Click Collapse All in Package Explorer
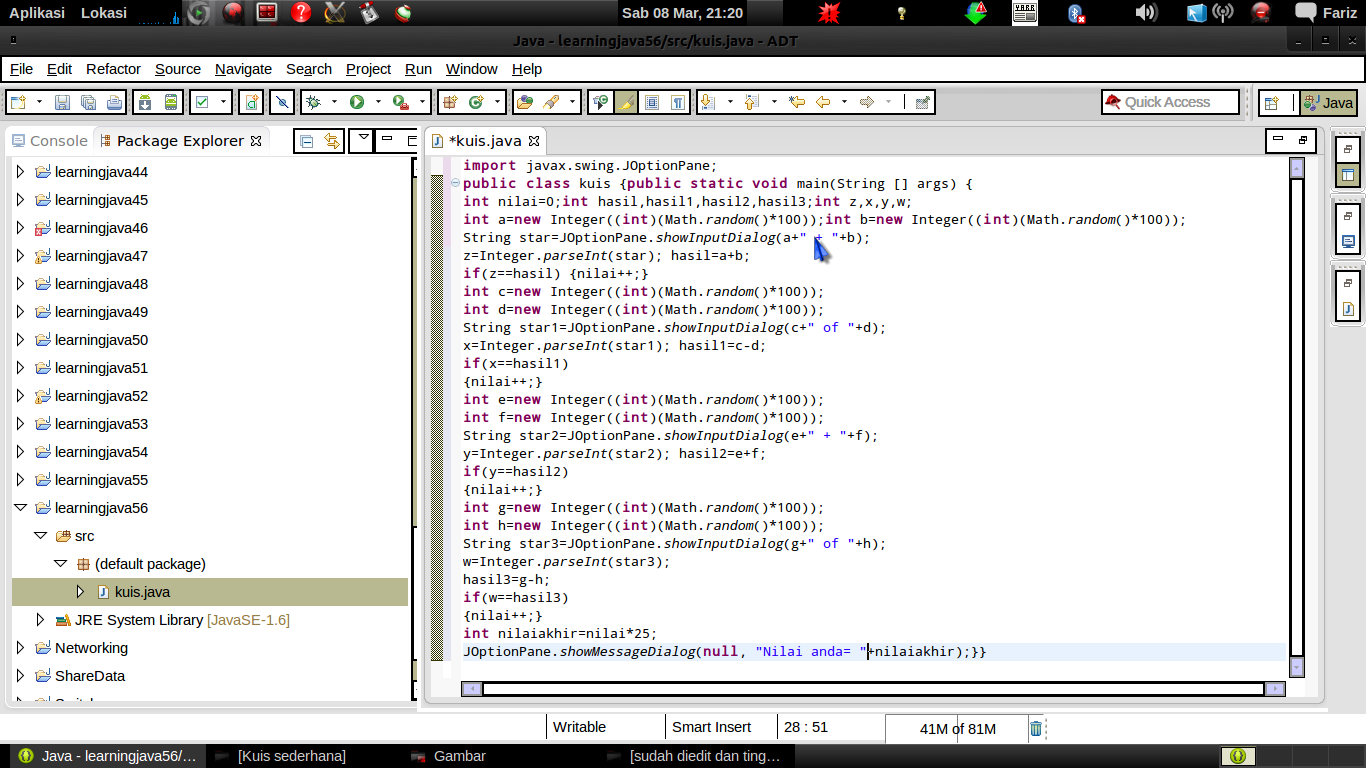 307,141
